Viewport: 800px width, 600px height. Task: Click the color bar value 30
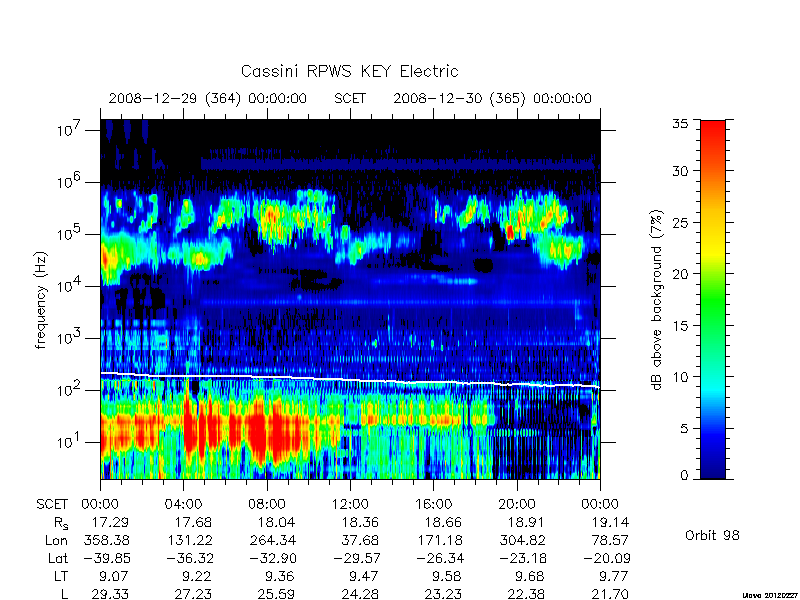click(680, 170)
